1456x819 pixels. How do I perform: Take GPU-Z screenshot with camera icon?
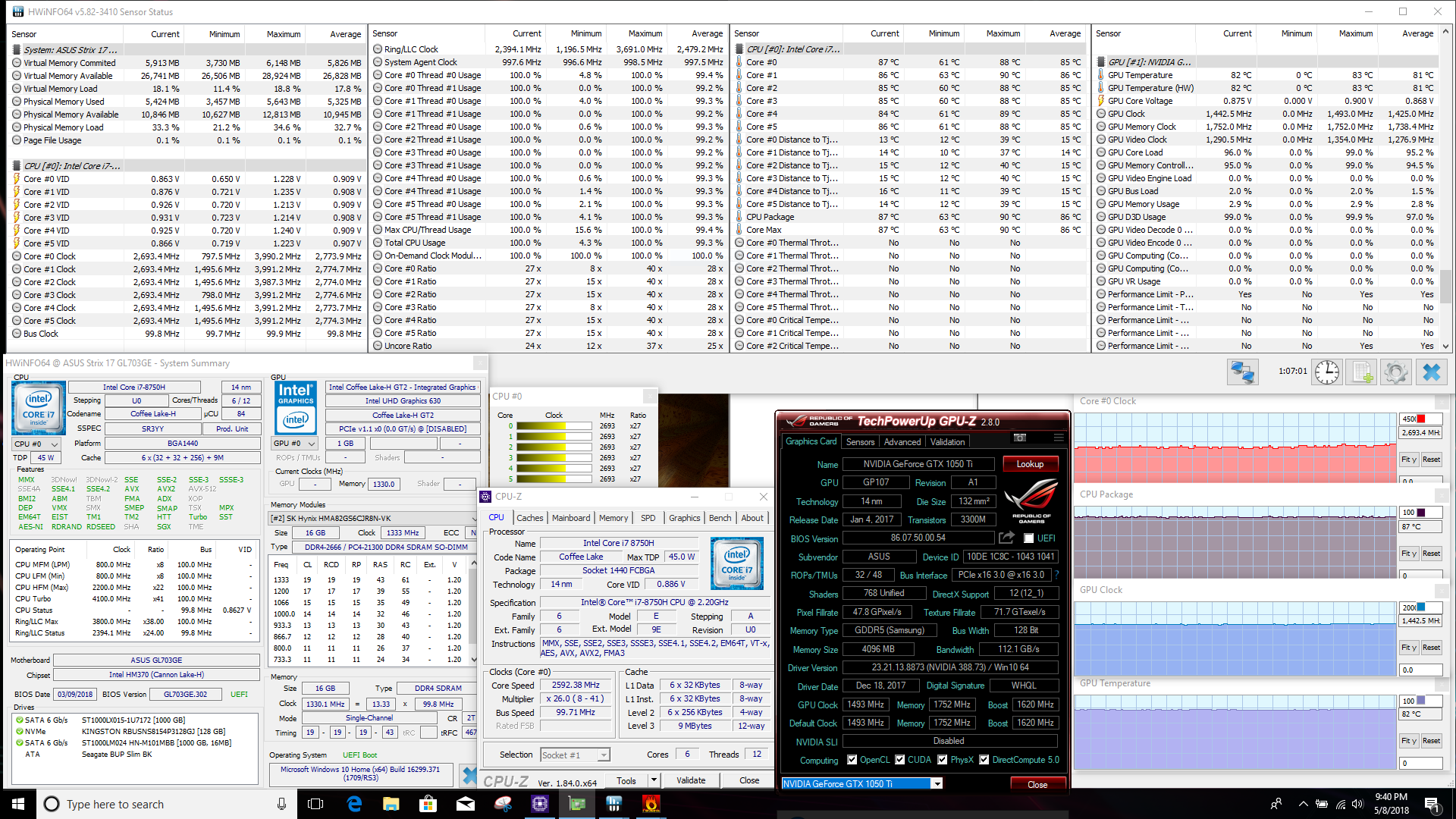tap(1020, 438)
